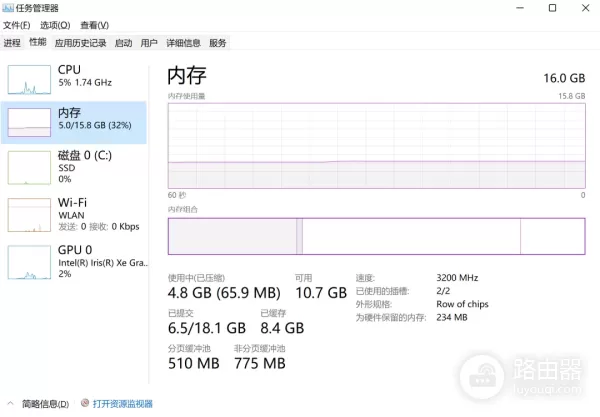
Task: Click the Task Manager app icon in title bar
Action: [7, 7]
